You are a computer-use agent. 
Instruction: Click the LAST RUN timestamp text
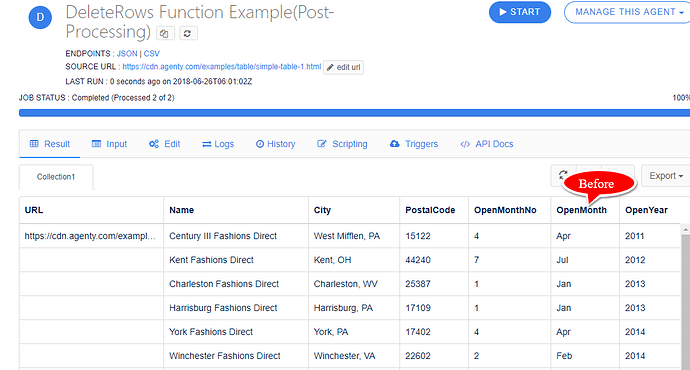[159, 81]
